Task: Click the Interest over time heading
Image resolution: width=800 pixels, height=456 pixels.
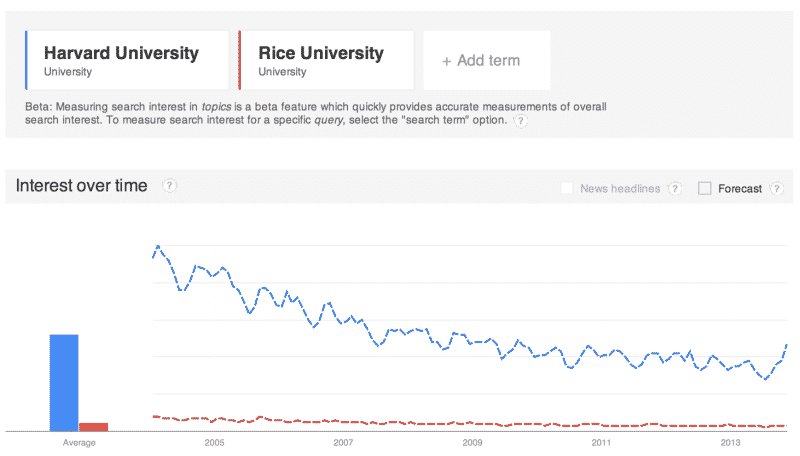Action: [82, 186]
